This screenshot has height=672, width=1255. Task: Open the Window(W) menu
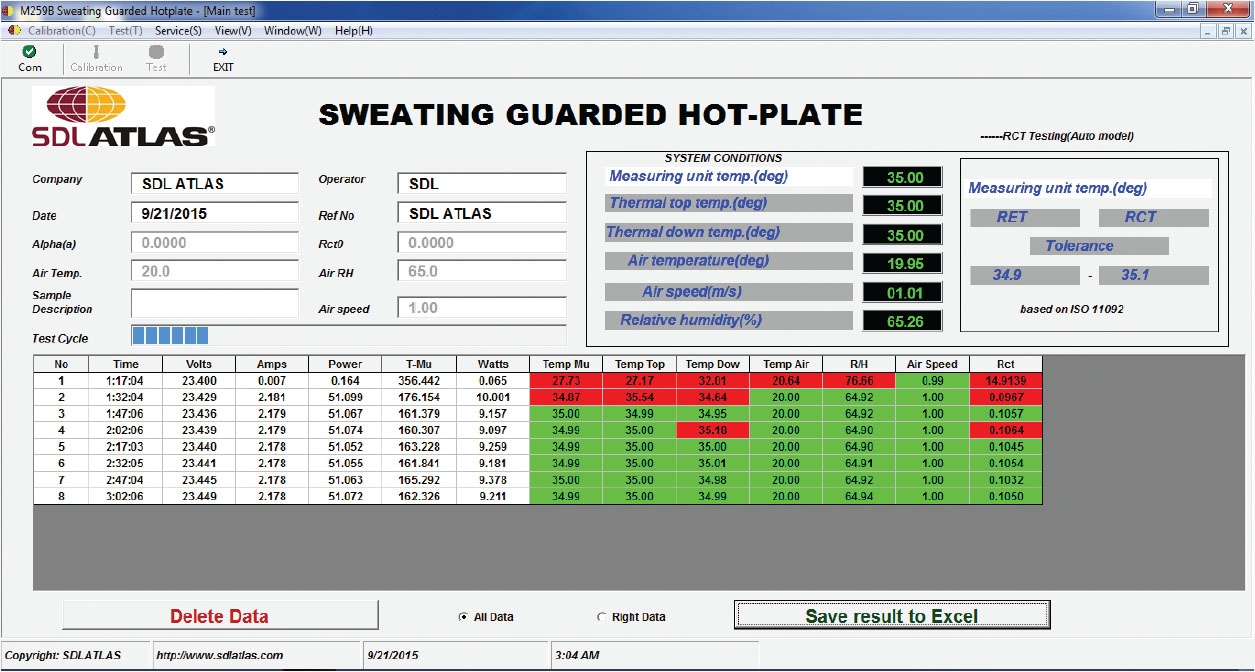[293, 30]
